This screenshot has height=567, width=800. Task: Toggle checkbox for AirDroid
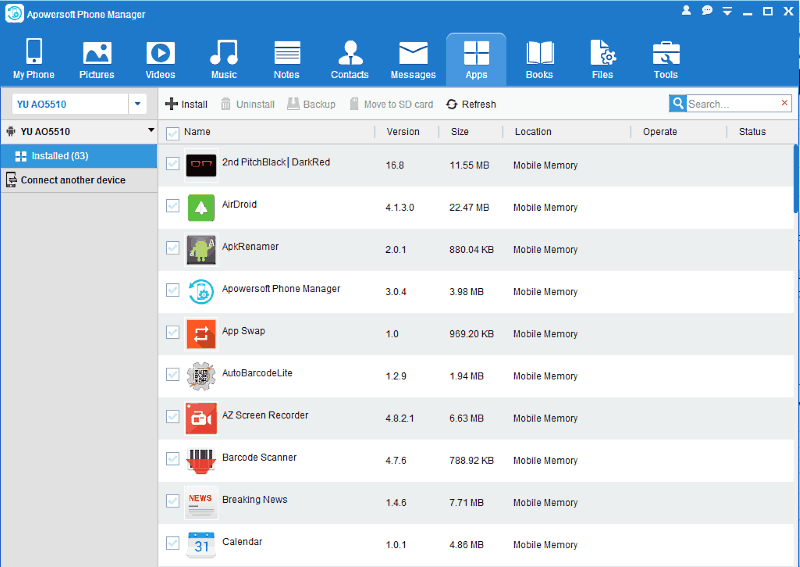point(172,206)
